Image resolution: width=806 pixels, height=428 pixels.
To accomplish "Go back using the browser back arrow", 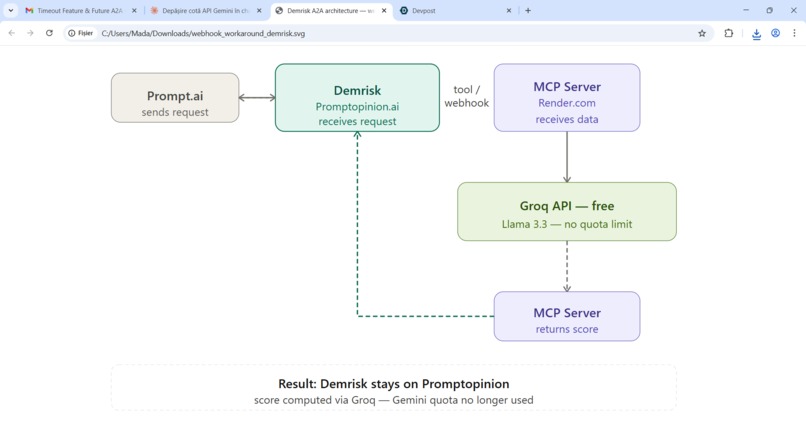I will (x=12, y=33).
